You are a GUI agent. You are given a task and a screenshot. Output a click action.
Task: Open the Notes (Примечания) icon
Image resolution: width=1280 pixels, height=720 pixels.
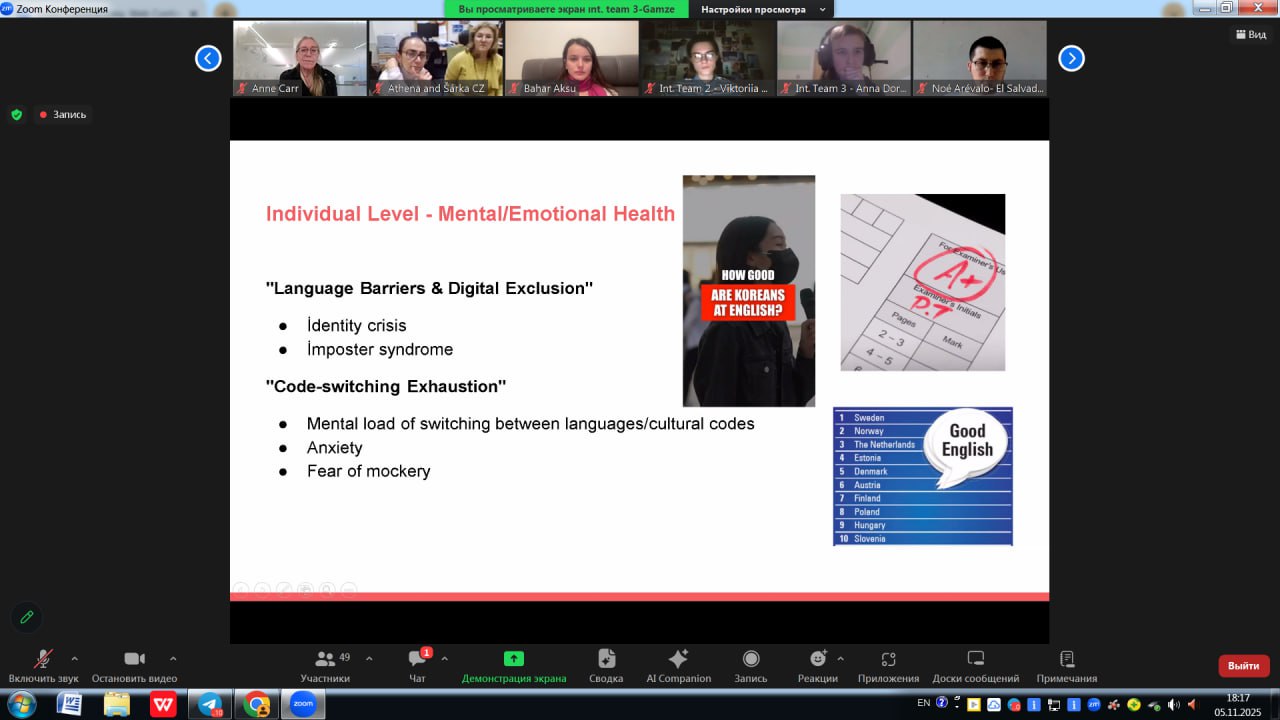[x=1066, y=659]
